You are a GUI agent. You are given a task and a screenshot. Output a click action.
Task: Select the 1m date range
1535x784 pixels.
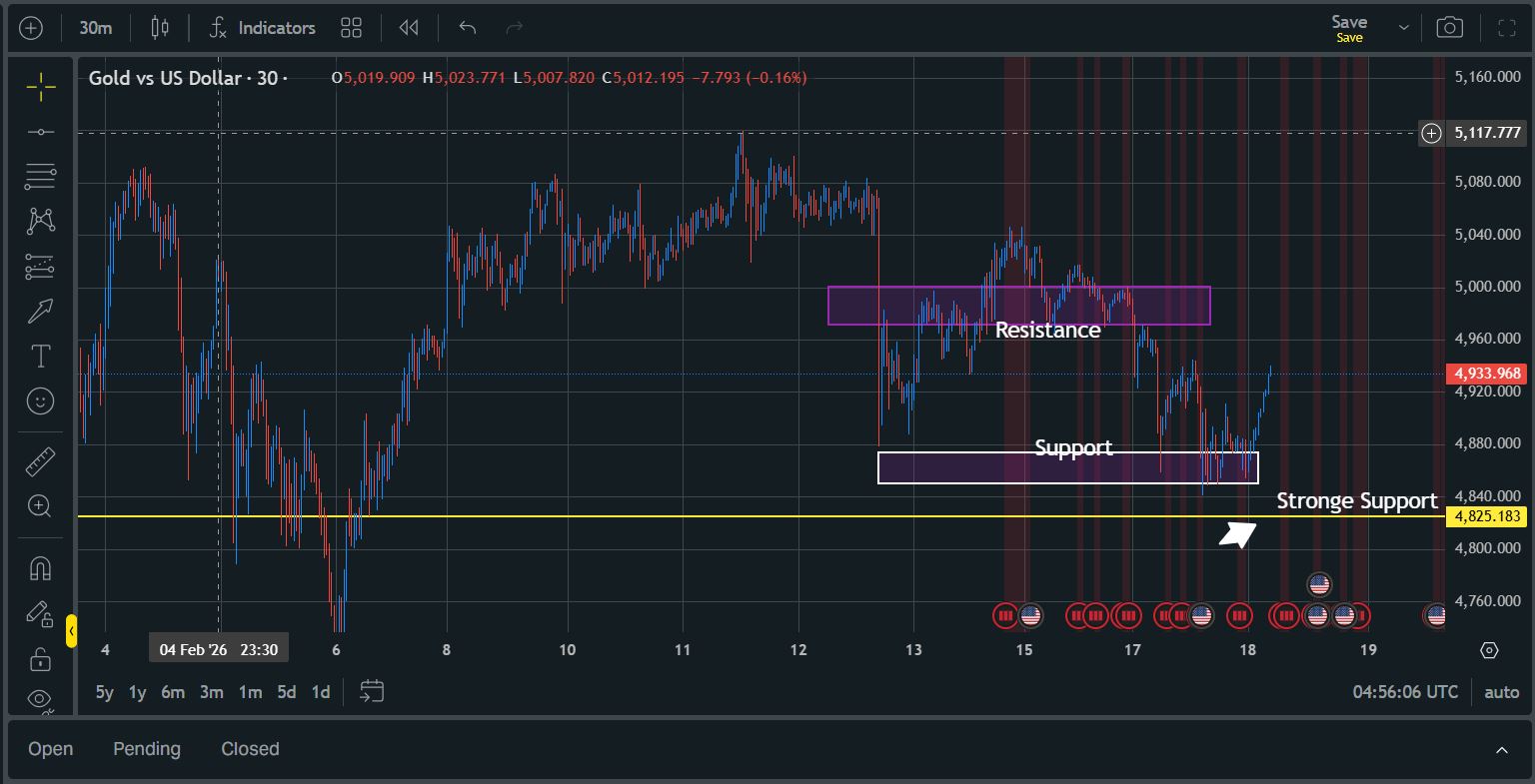pos(250,692)
